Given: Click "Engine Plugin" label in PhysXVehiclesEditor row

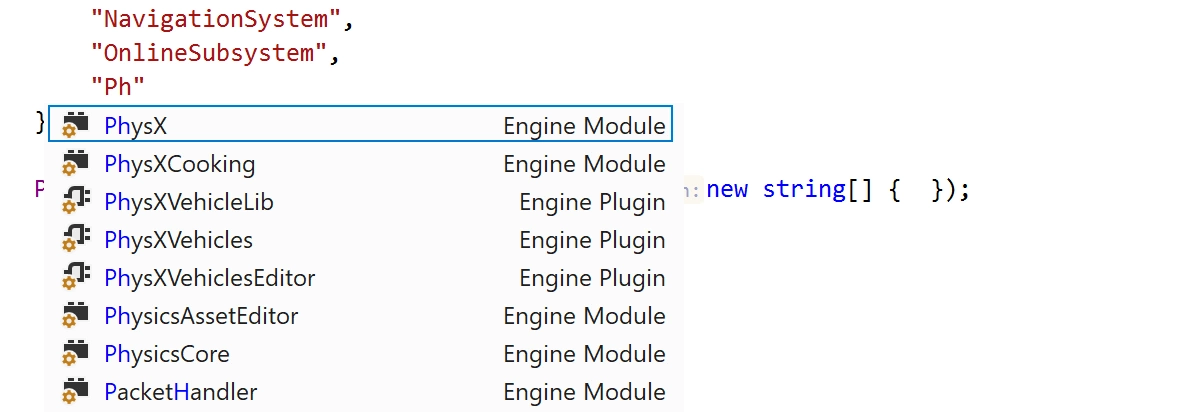Looking at the screenshot, I should (592, 278).
